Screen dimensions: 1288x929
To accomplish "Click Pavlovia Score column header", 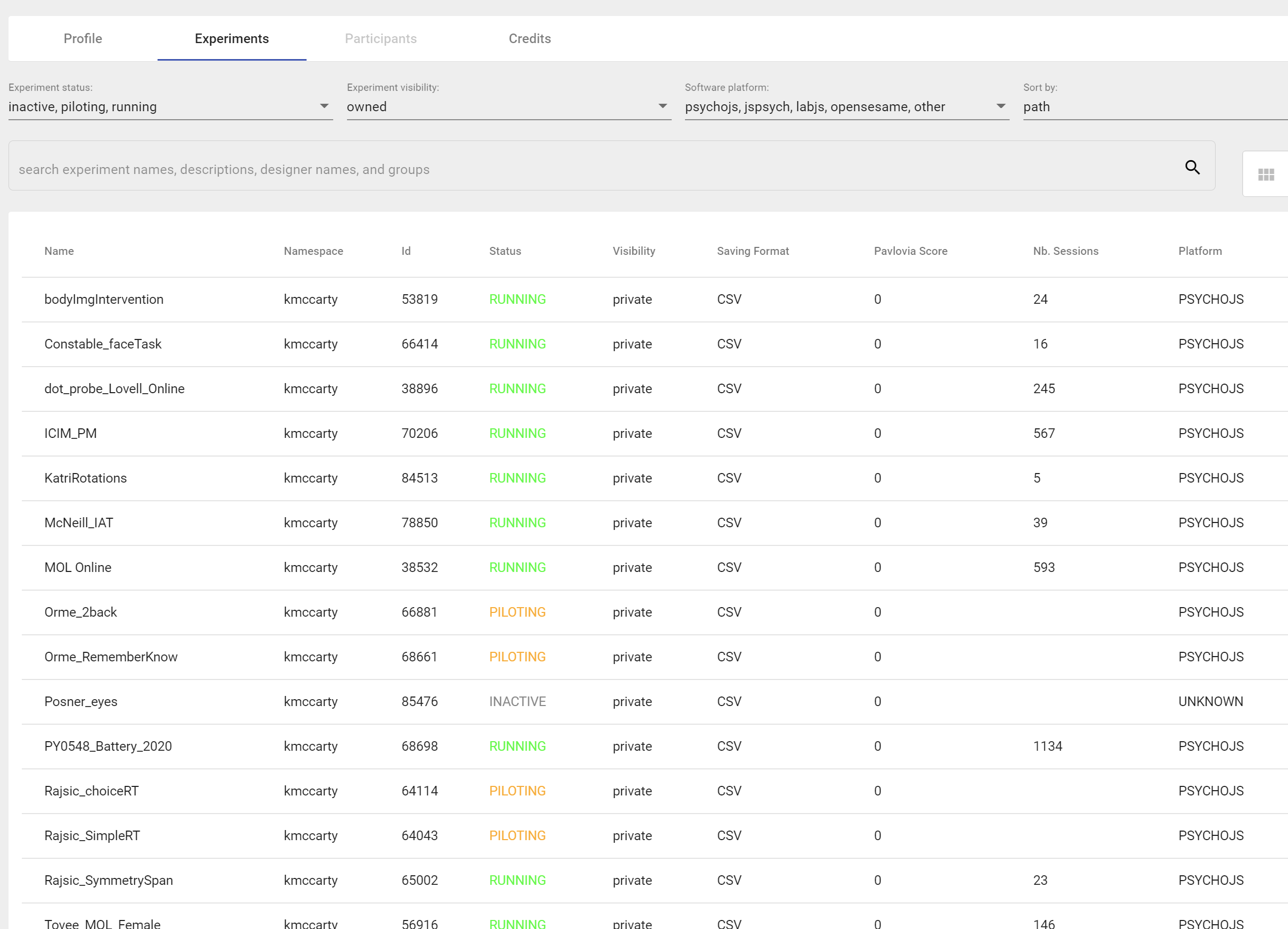I will [x=910, y=251].
